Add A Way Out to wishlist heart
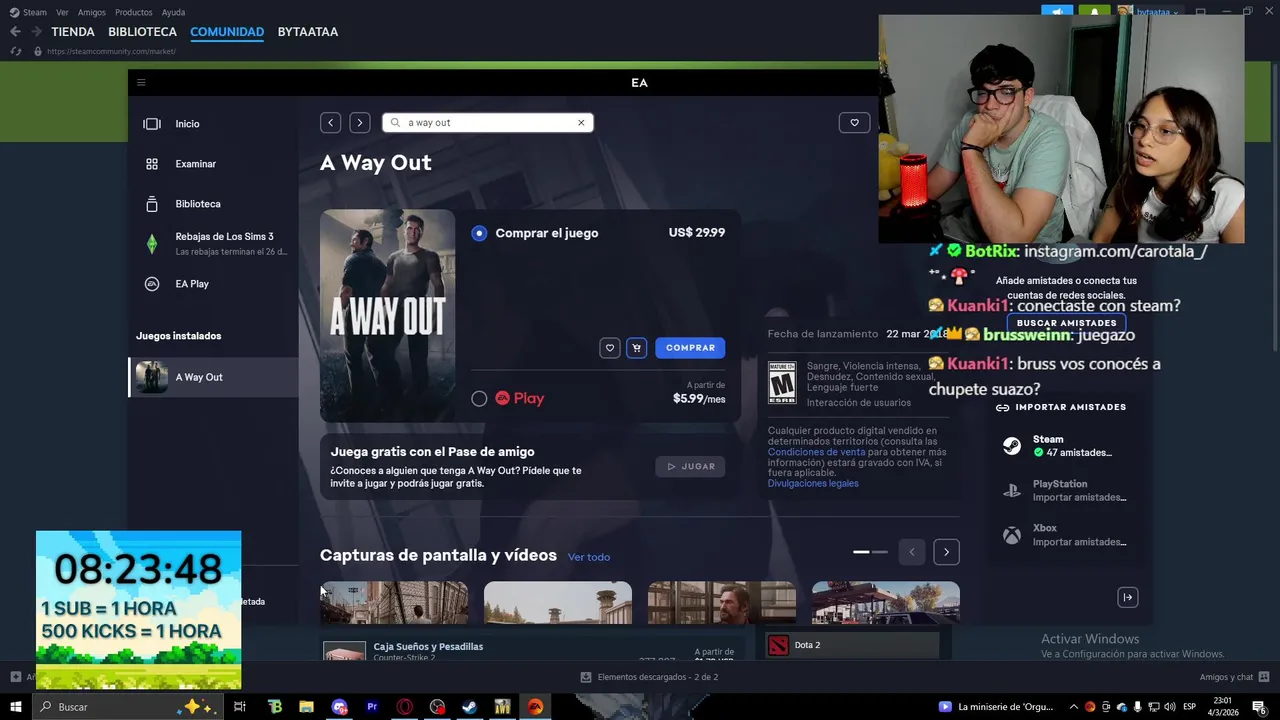1280x720 pixels. click(610, 348)
